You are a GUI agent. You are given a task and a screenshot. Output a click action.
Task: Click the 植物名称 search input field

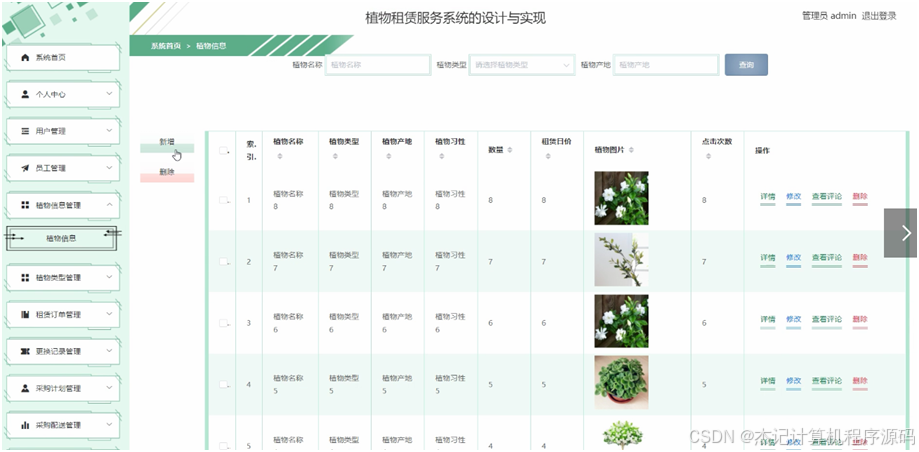pyautogui.click(x=378, y=65)
